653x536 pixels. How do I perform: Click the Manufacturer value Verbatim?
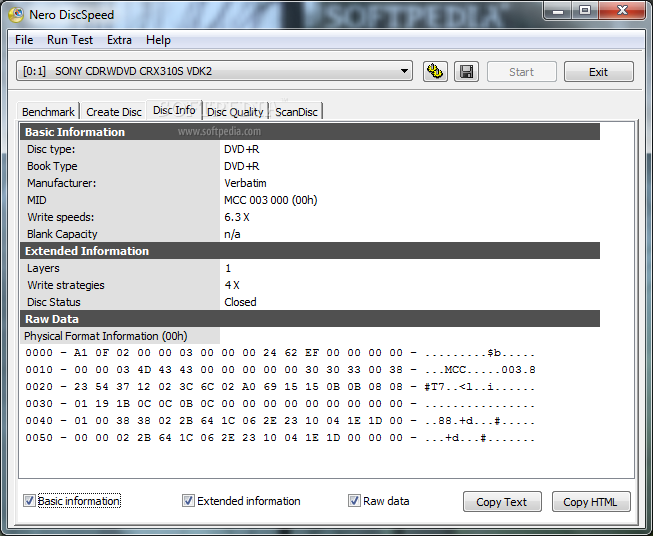click(245, 183)
